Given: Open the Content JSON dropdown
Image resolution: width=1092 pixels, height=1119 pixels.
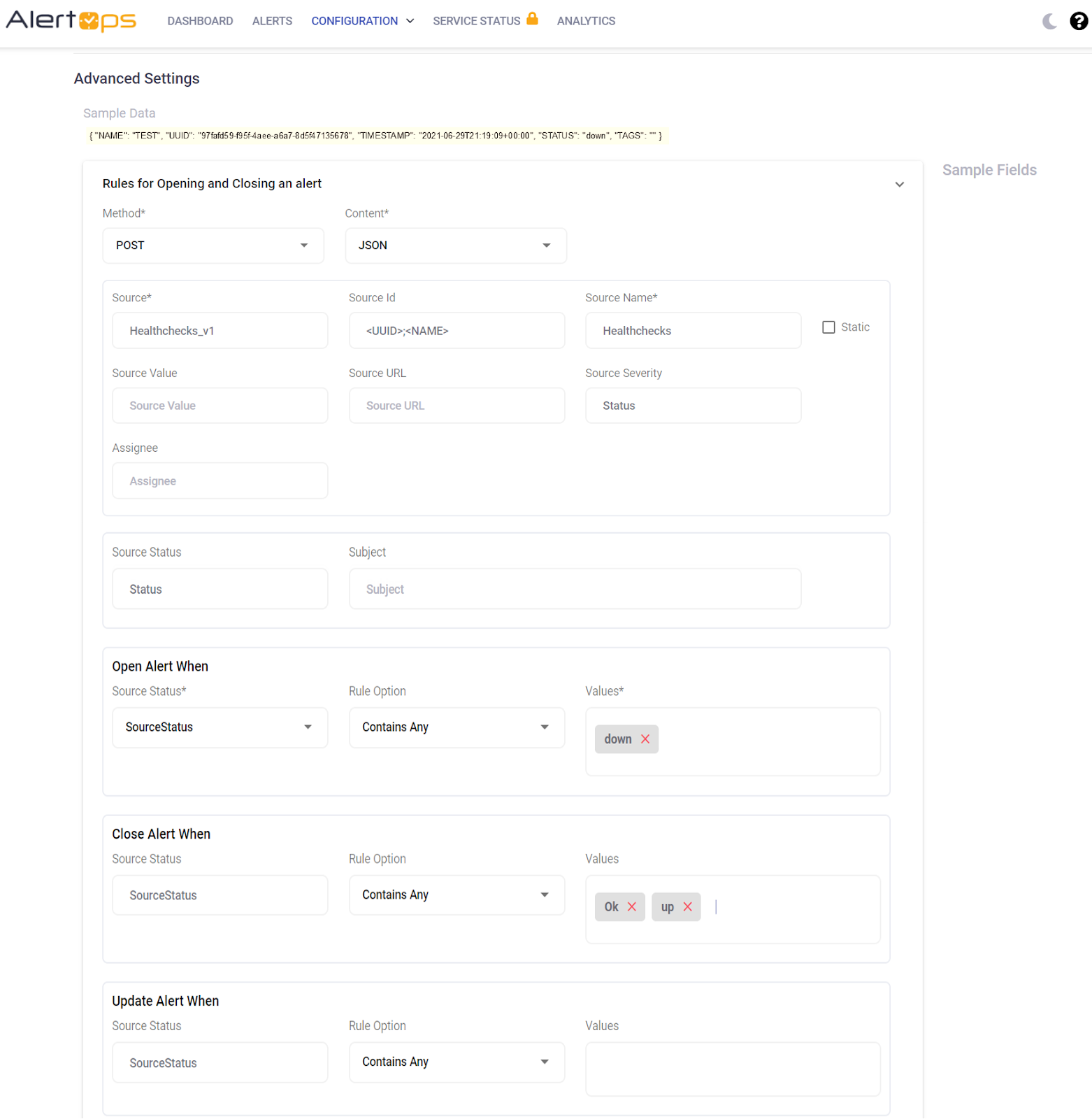Looking at the screenshot, I should [x=455, y=245].
